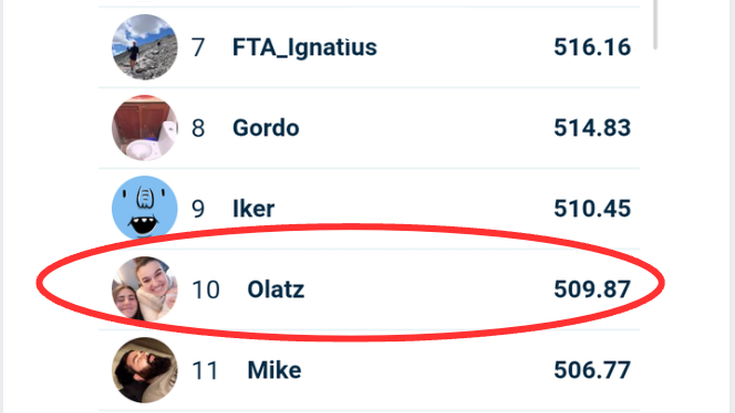Screen dimensions: 735x413
Task: Open Gordo's player name link
Action: (266, 128)
